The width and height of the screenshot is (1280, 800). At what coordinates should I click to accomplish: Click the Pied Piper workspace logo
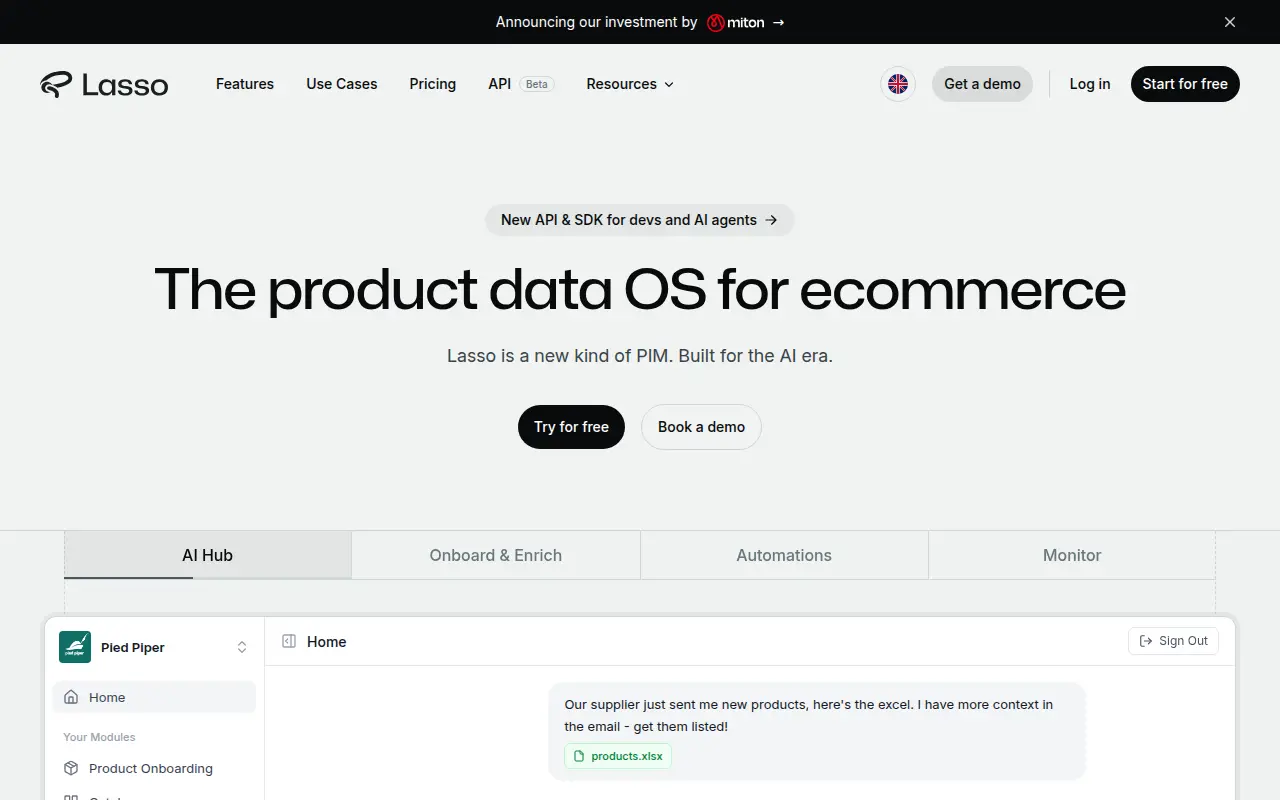point(75,647)
